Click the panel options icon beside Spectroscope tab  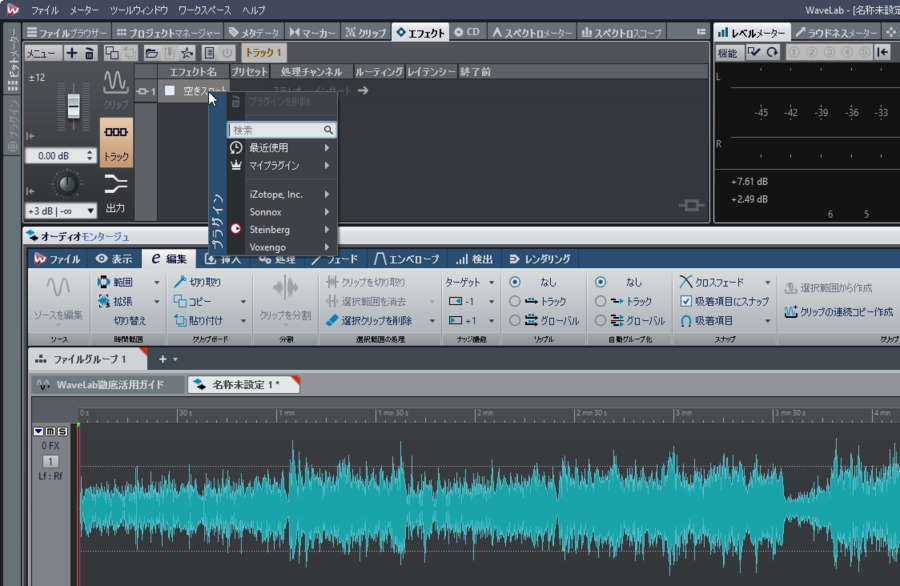click(x=701, y=32)
